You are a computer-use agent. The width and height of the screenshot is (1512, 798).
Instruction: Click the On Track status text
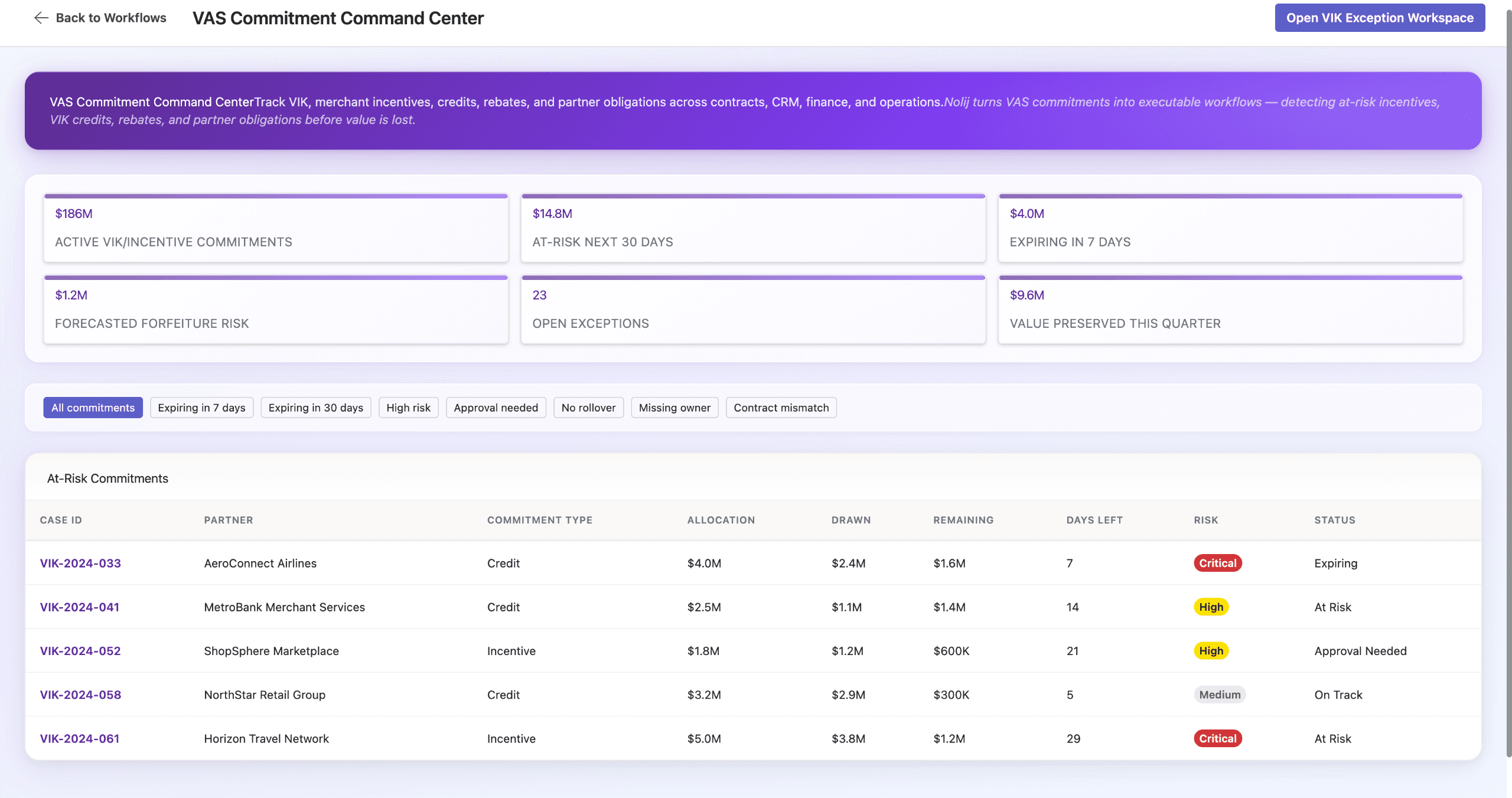point(1338,695)
